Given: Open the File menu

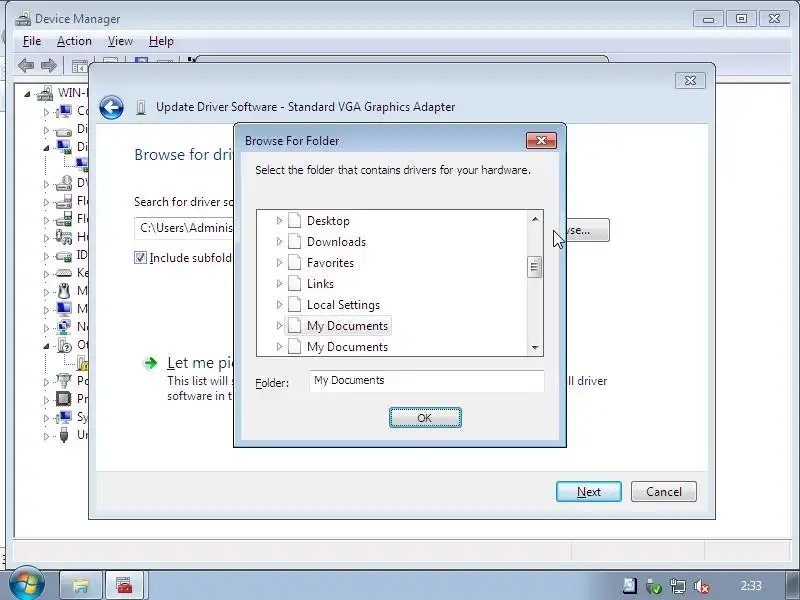Looking at the screenshot, I should pos(32,41).
